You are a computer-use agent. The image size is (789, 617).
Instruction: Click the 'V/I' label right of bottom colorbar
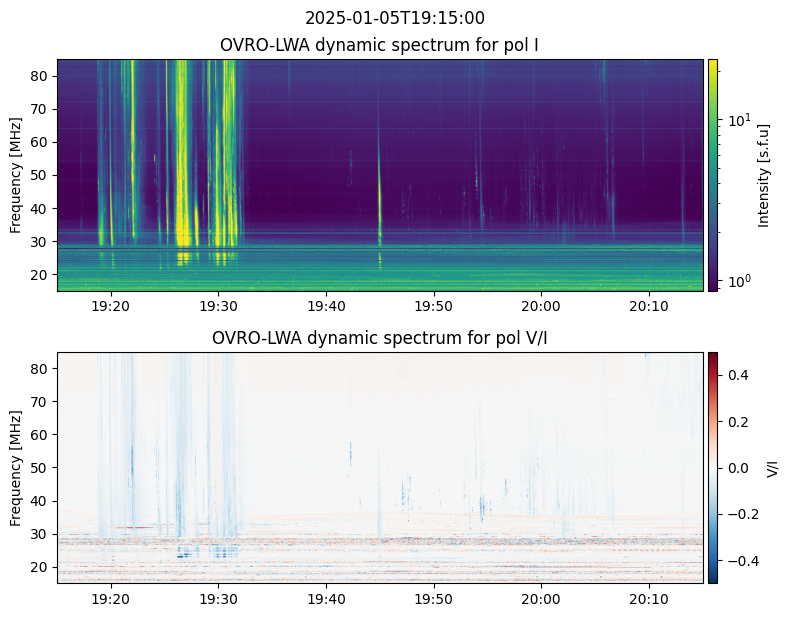coord(771,467)
